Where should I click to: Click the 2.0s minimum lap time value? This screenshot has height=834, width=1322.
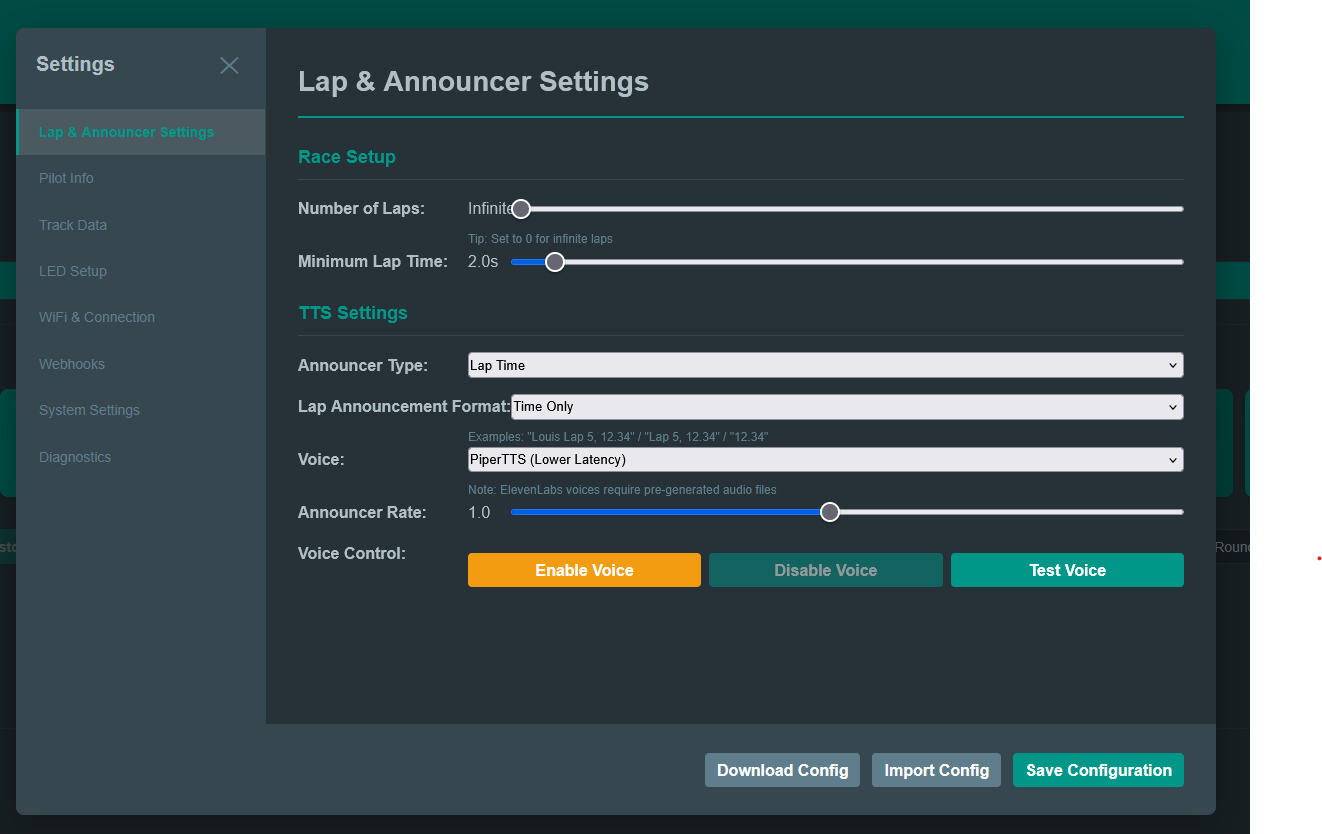pyautogui.click(x=483, y=262)
